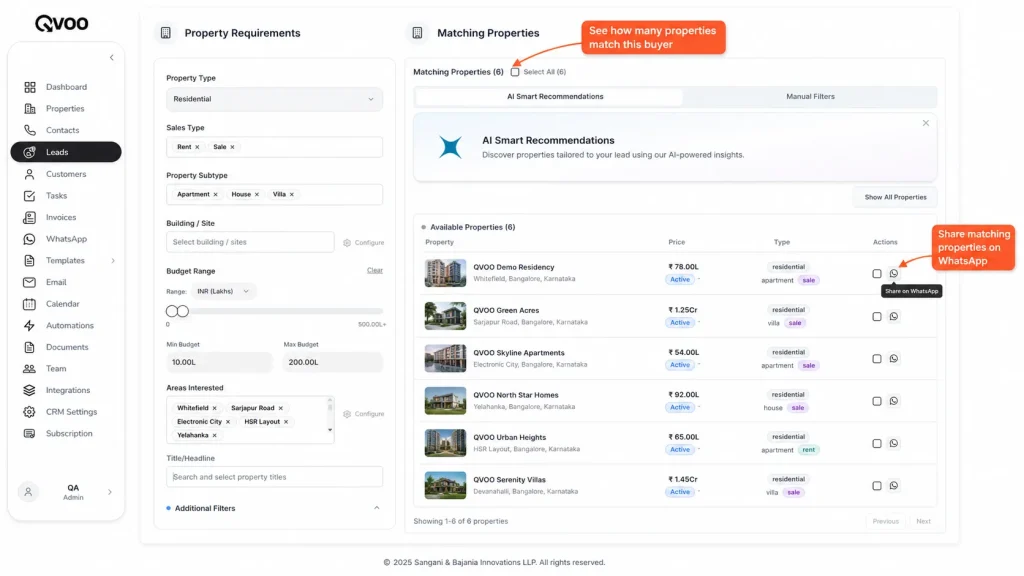This screenshot has width=1024, height=576.
Task: Click the Title/Headline search field
Action: (x=274, y=477)
